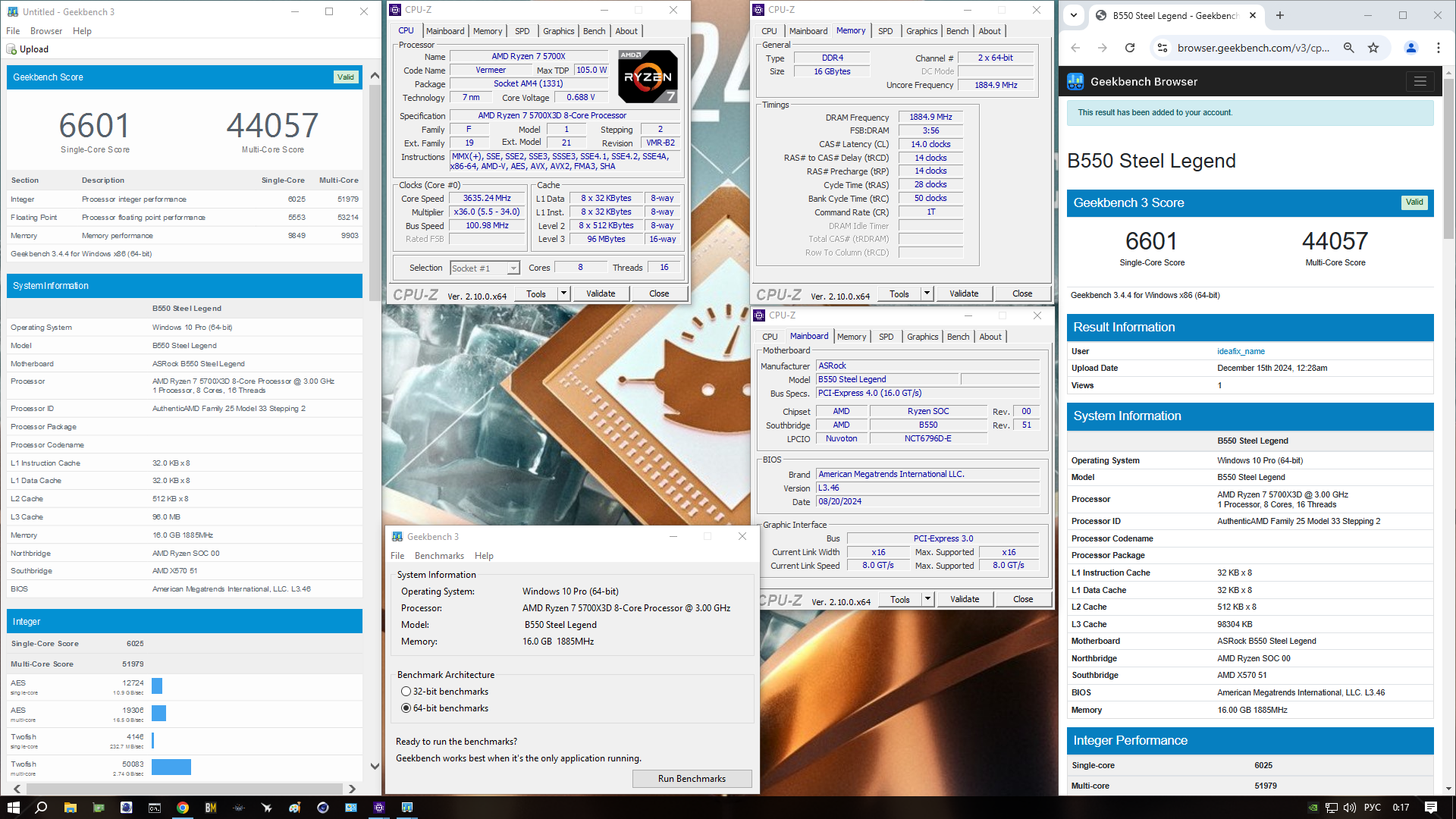The image size is (1456, 819).
Task: Open the Paint palette app on taskbar
Action: click(295, 808)
